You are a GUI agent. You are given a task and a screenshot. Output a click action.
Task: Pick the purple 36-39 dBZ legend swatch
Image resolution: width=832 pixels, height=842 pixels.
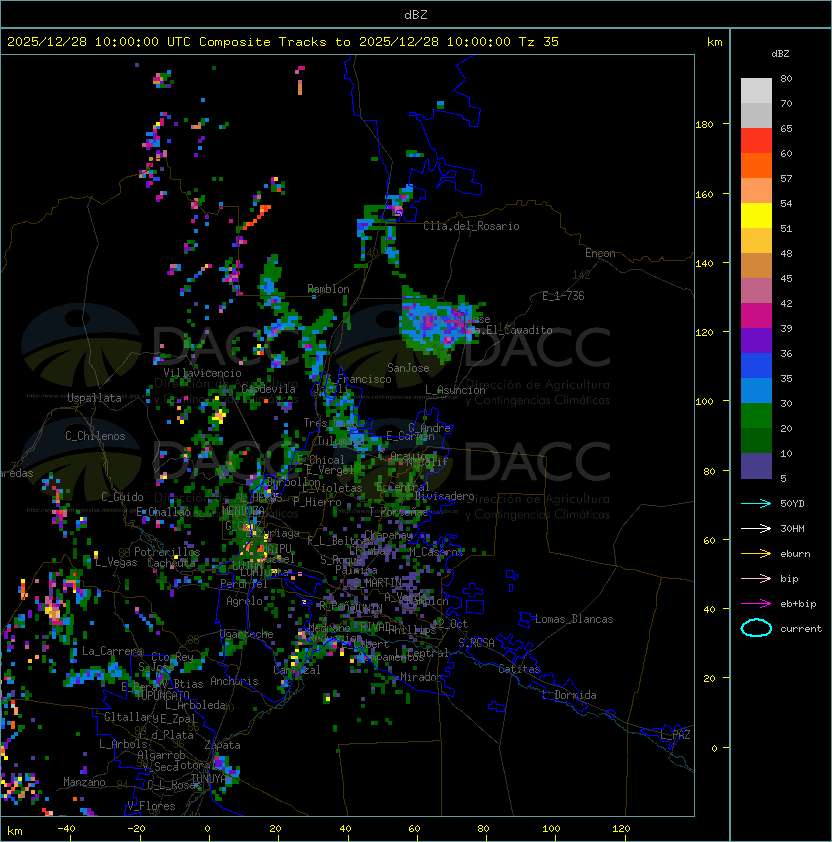(x=756, y=341)
